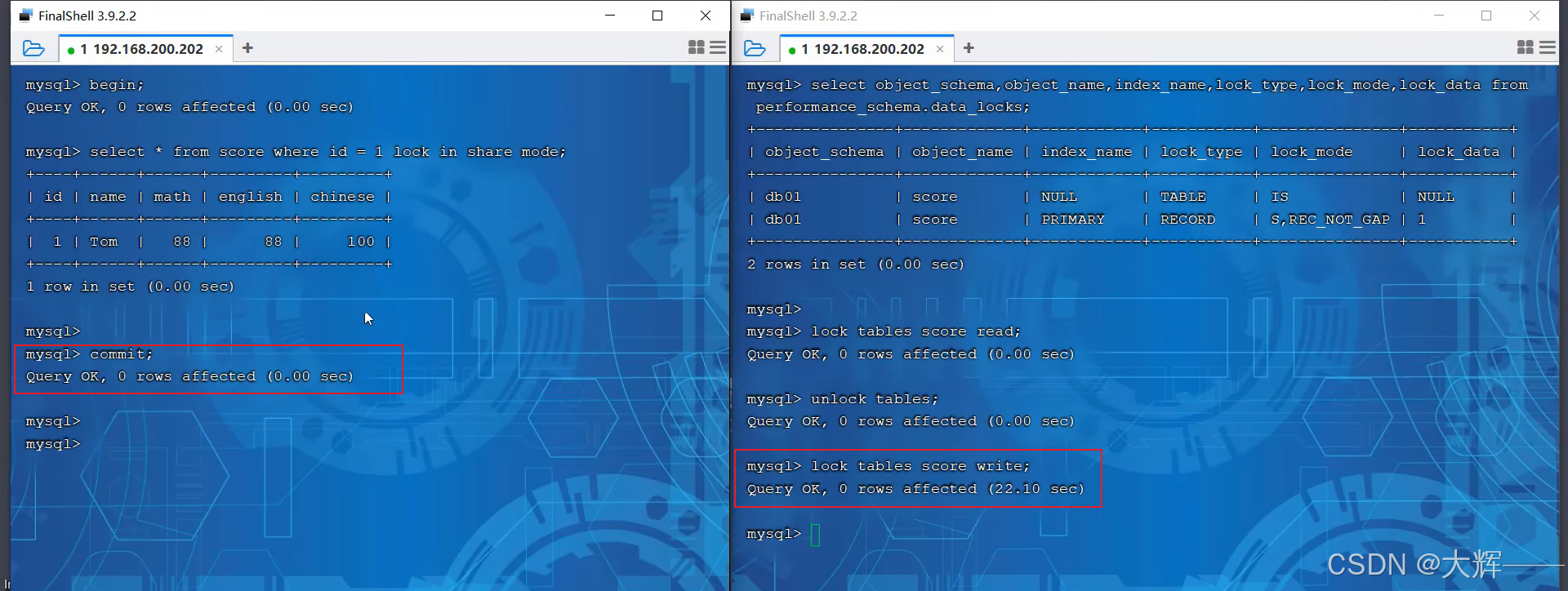Click the last mysql prompt in left terminal
Viewport: 1568px width, 591px height.
(x=53, y=444)
